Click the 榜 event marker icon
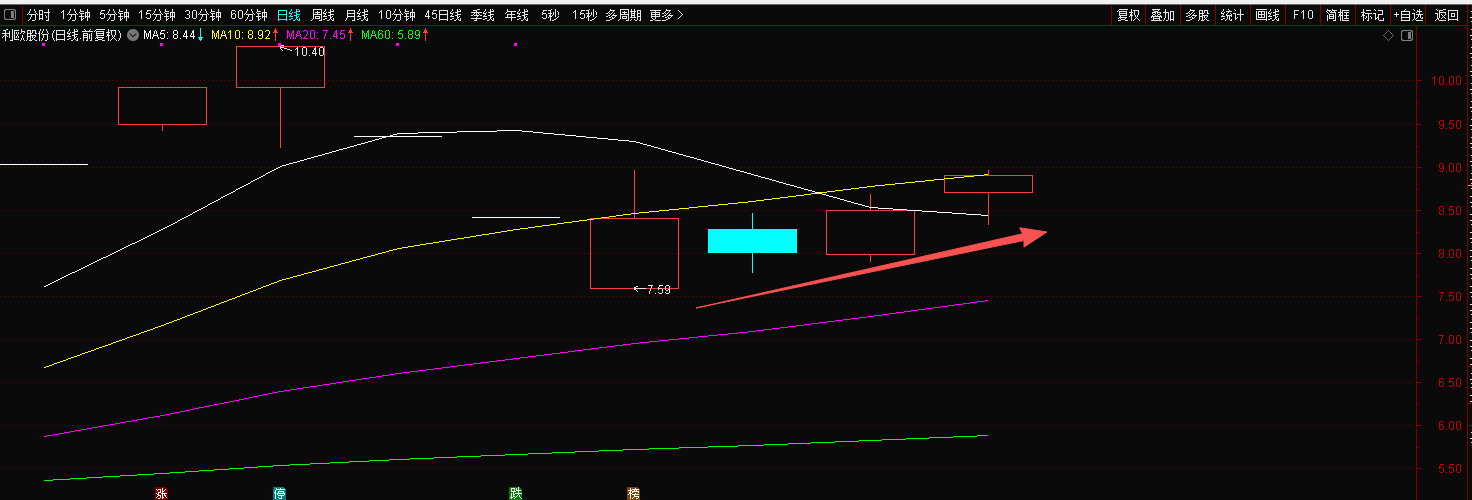1472x500 pixels. pos(633,493)
